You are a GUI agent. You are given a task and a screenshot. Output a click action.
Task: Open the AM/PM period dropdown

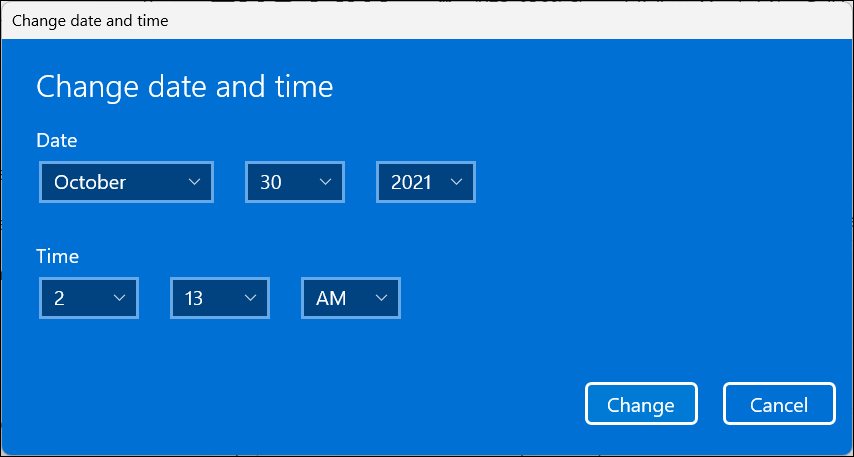point(350,298)
